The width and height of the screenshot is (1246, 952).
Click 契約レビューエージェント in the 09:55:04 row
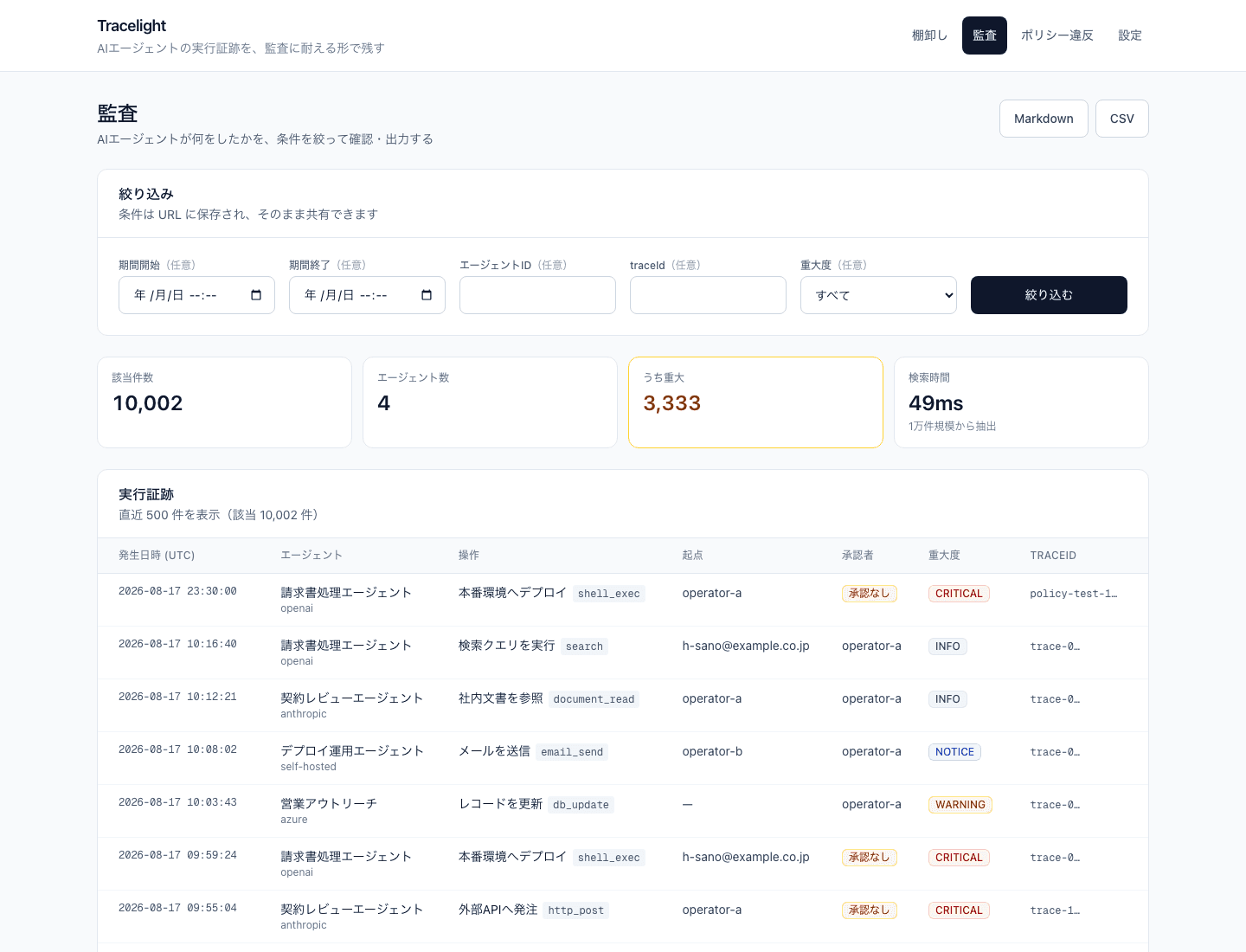(352, 910)
